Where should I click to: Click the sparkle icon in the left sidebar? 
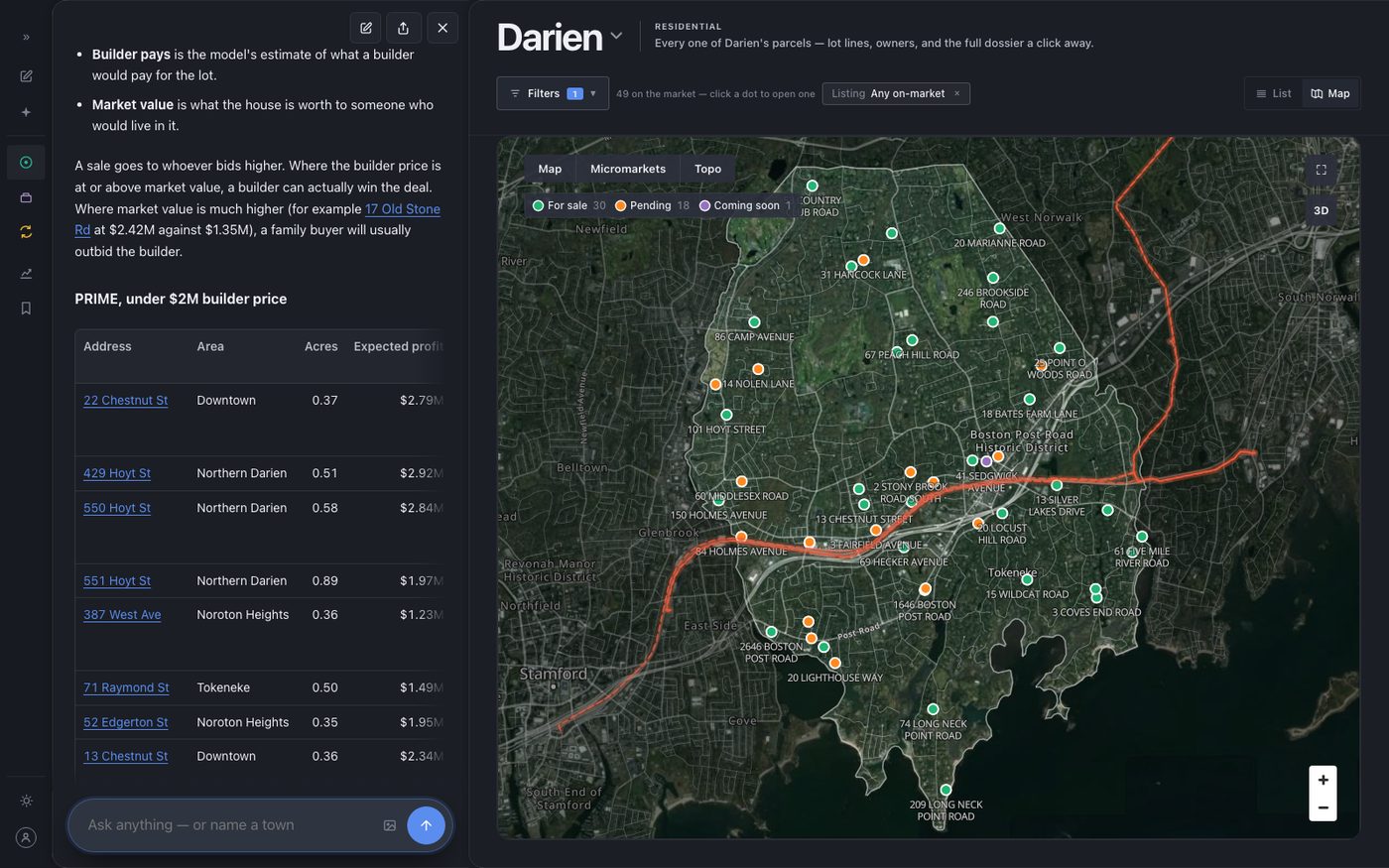[x=26, y=112]
